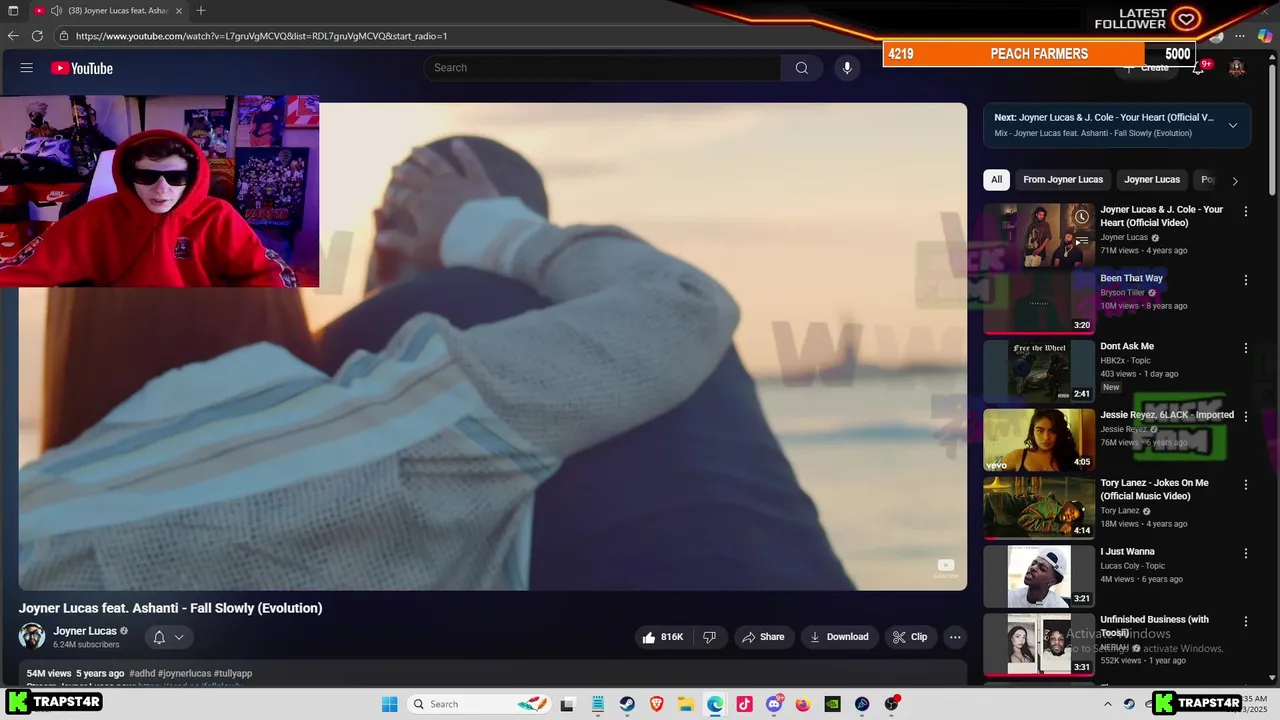The height and width of the screenshot is (720, 1280).
Task: Play Your Heart thumbnail
Action: [x=1039, y=236]
